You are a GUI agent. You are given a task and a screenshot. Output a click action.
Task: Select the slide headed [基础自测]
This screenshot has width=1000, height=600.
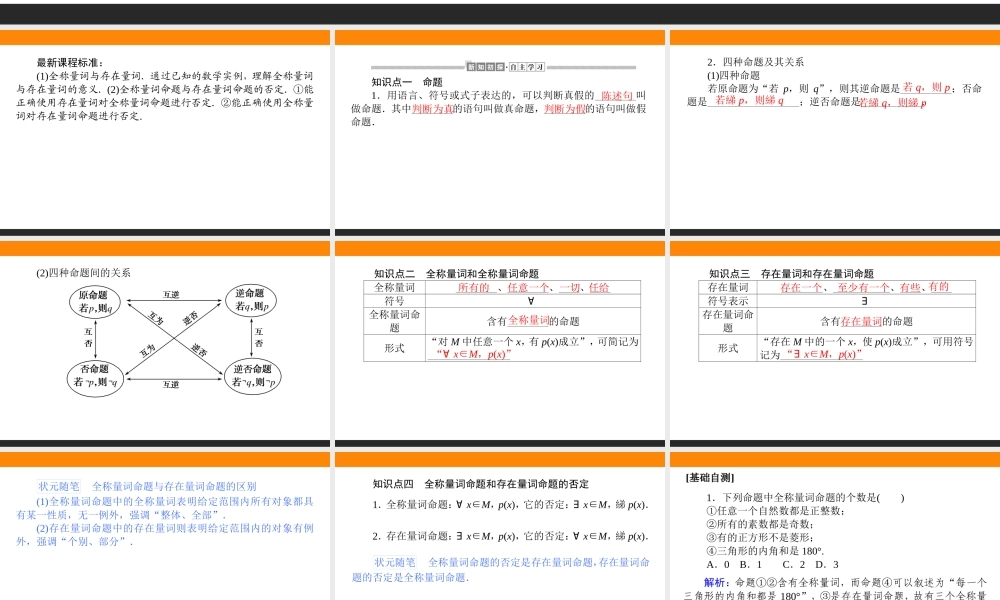click(835, 526)
